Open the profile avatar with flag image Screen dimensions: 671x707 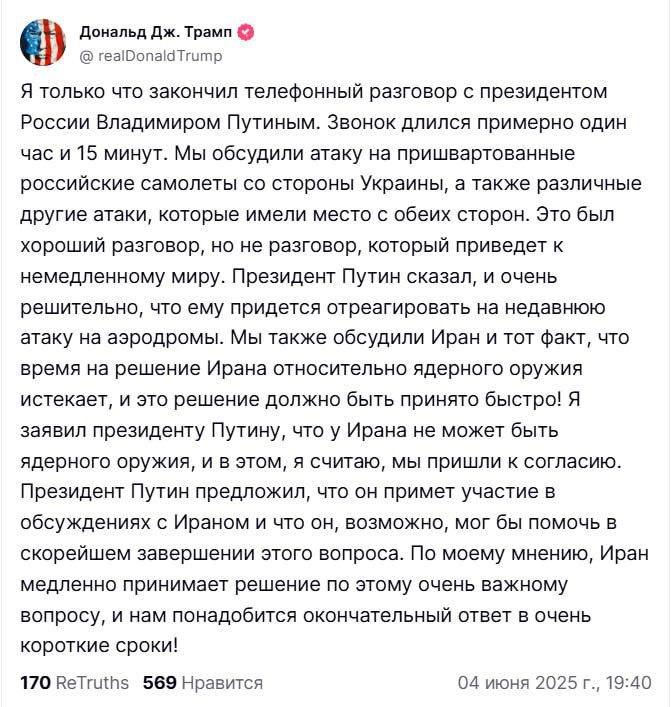(x=43, y=43)
